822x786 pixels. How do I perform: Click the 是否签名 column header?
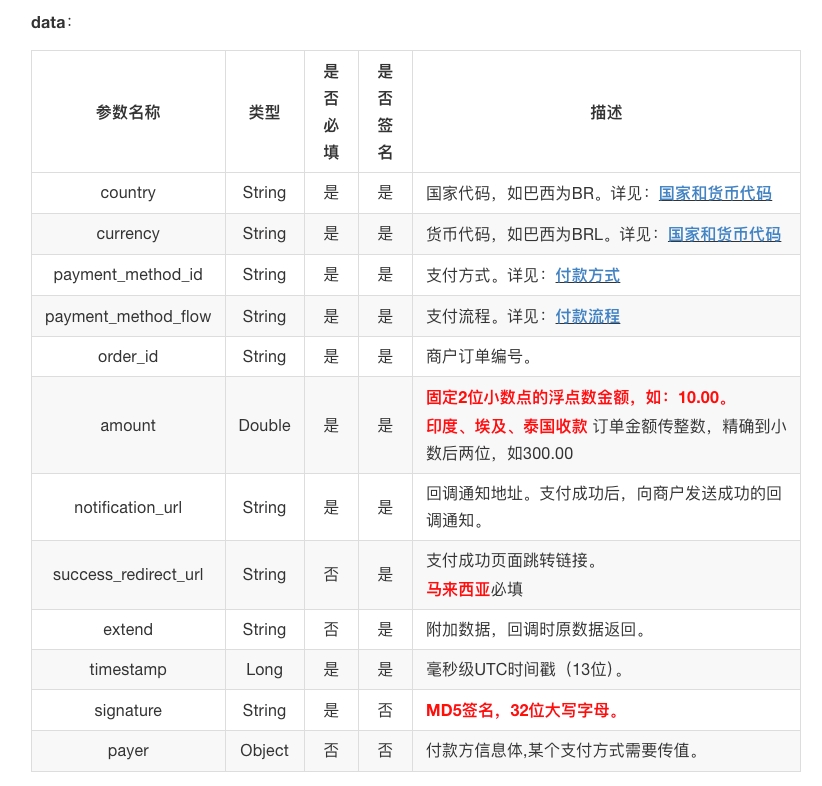coord(385,112)
